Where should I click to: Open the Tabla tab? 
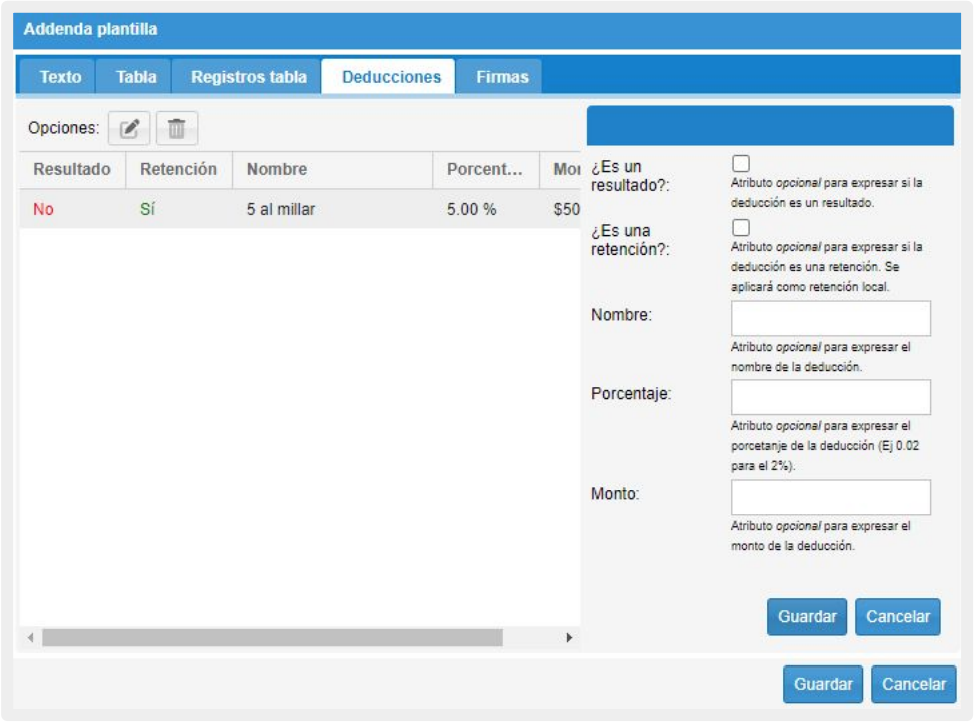tap(136, 77)
